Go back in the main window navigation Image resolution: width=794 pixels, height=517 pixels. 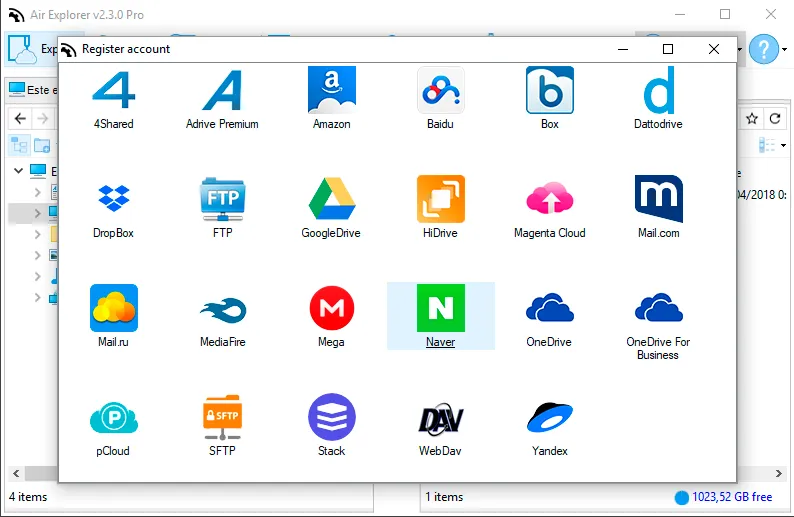tap(20, 118)
